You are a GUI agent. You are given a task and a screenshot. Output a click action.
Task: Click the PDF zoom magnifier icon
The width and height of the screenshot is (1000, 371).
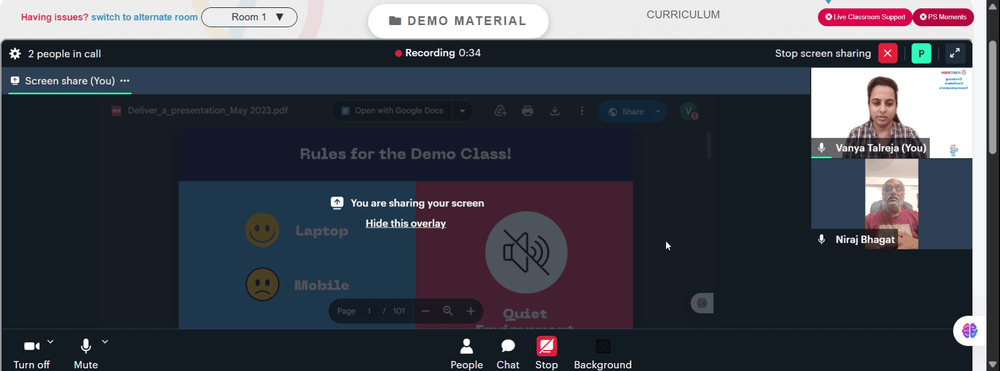(x=448, y=311)
